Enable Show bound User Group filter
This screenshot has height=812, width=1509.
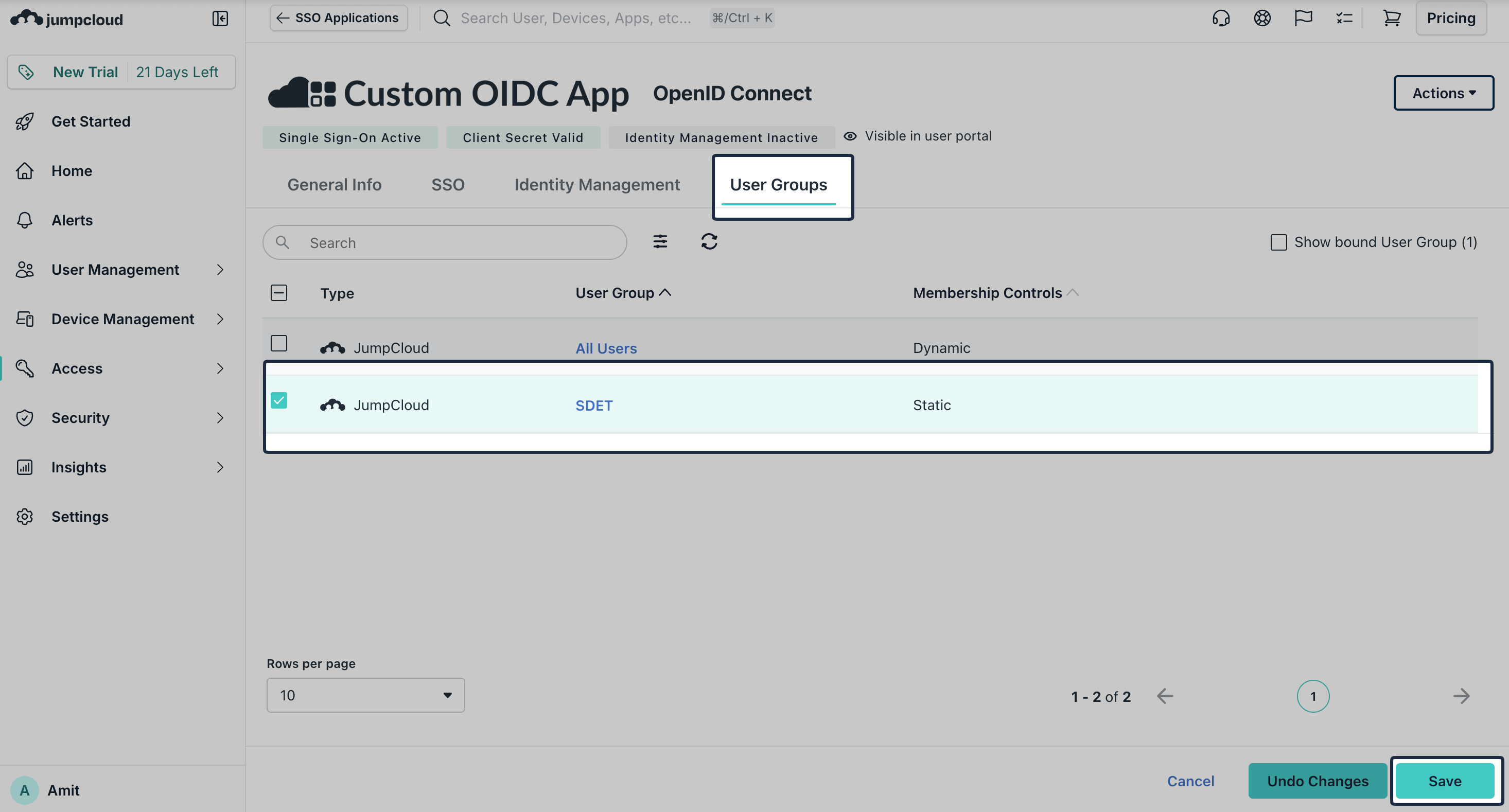1278,241
